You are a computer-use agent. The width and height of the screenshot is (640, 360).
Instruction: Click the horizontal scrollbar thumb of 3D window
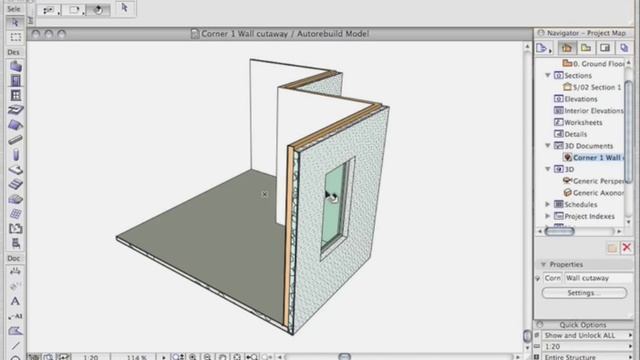pos(344,357)
